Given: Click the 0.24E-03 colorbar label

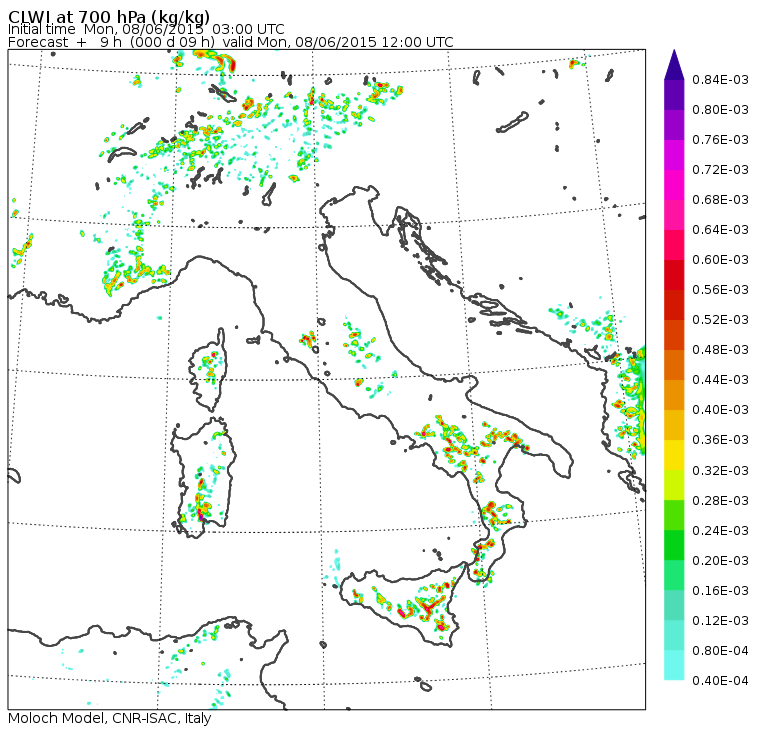Looking at the screenshot, I should pos(720,531).
